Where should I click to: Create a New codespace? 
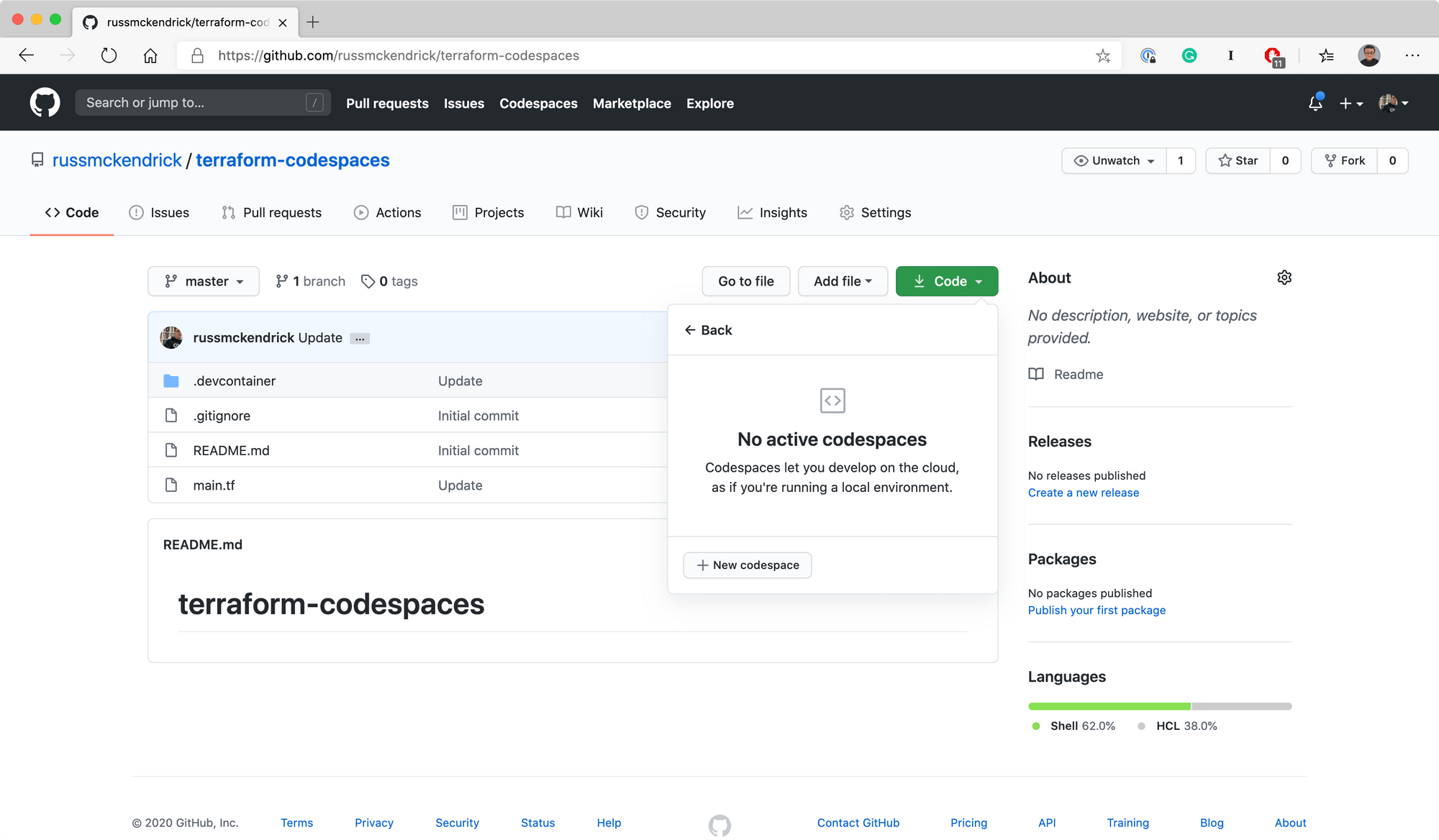[x=748, y=565]
